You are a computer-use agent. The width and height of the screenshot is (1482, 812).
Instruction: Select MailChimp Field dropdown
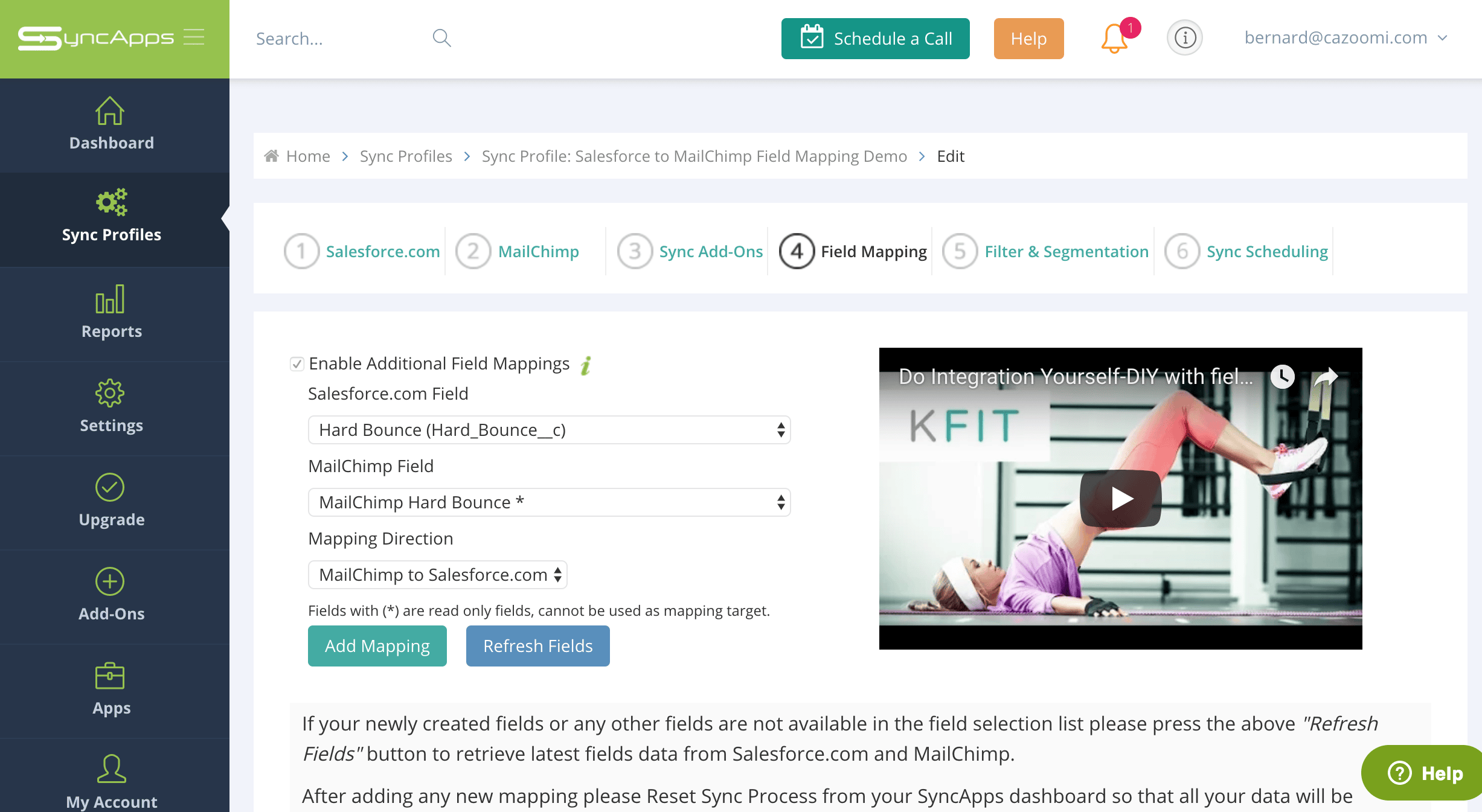coord(549,502)
